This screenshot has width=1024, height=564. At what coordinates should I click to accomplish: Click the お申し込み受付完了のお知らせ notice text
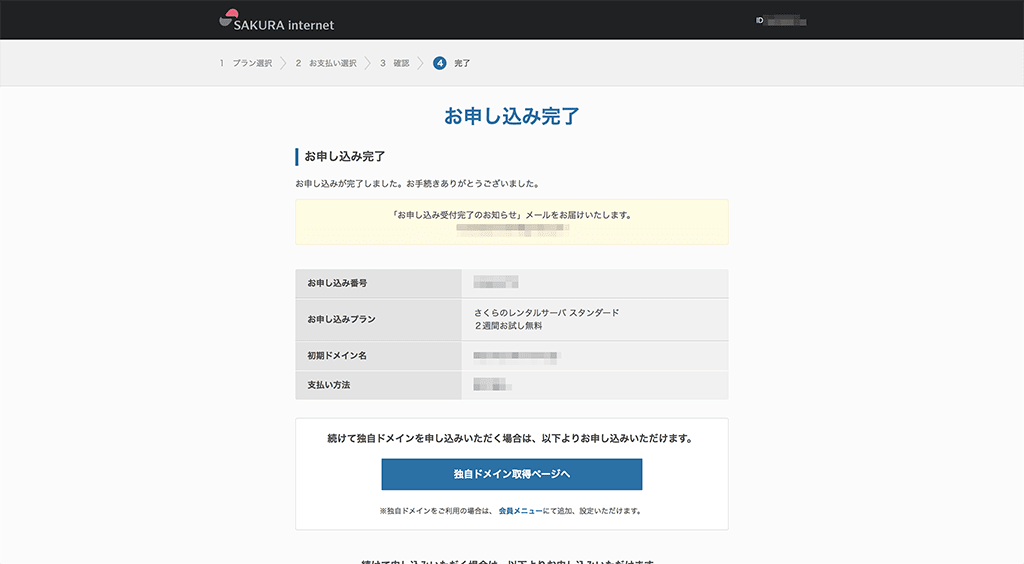click(511, 215)
